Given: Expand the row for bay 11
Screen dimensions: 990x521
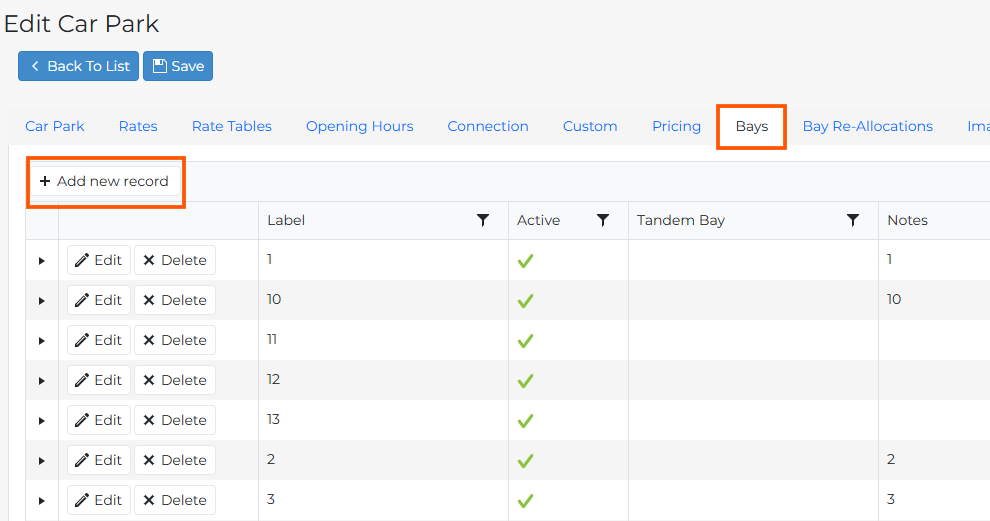Looking at the screenshot, I should click(x=42, y=341).
